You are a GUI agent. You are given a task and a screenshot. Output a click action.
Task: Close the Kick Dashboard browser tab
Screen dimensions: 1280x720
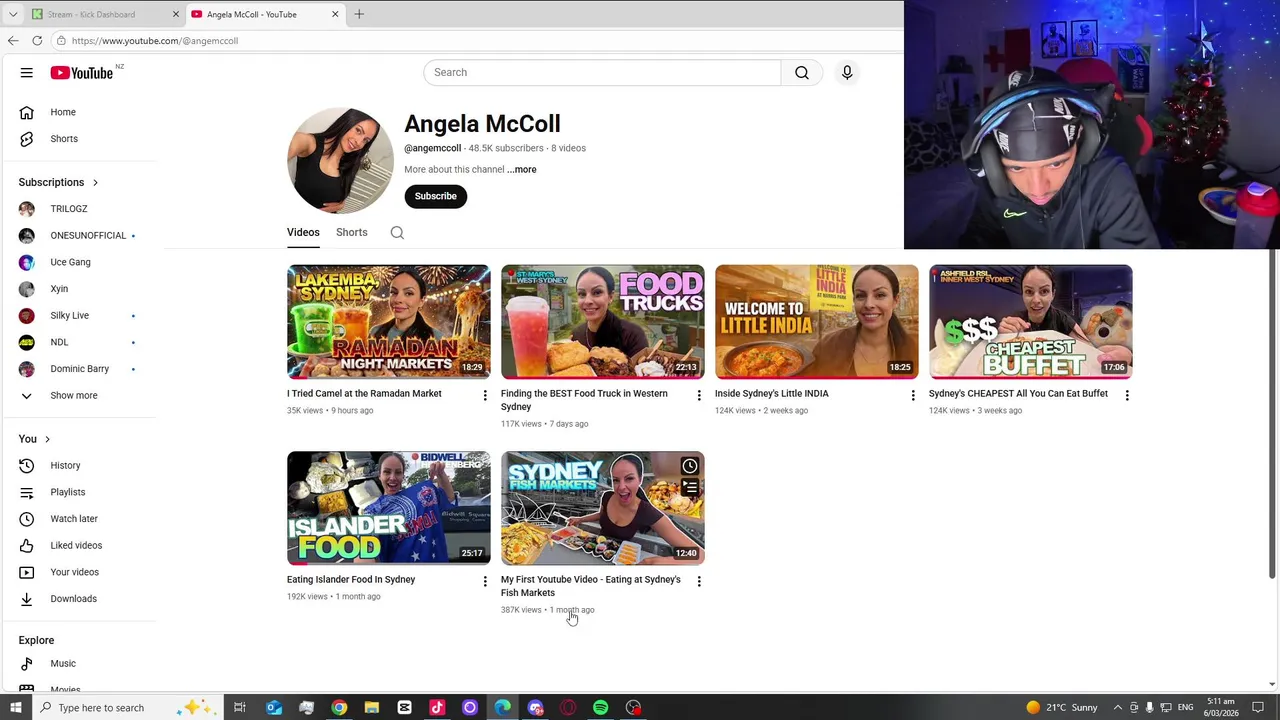point(176,14)
